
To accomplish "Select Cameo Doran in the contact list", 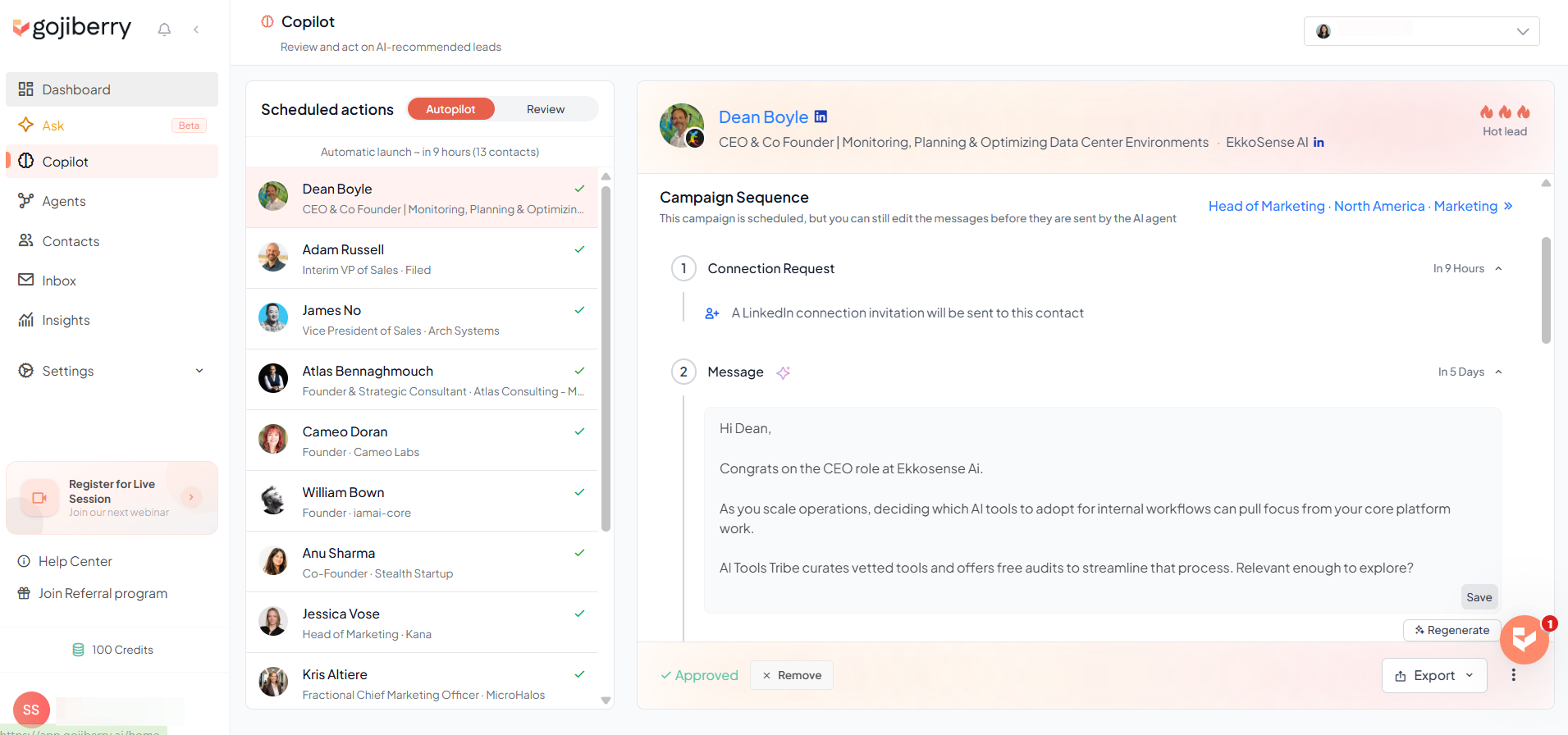I will tap(422, 441).
